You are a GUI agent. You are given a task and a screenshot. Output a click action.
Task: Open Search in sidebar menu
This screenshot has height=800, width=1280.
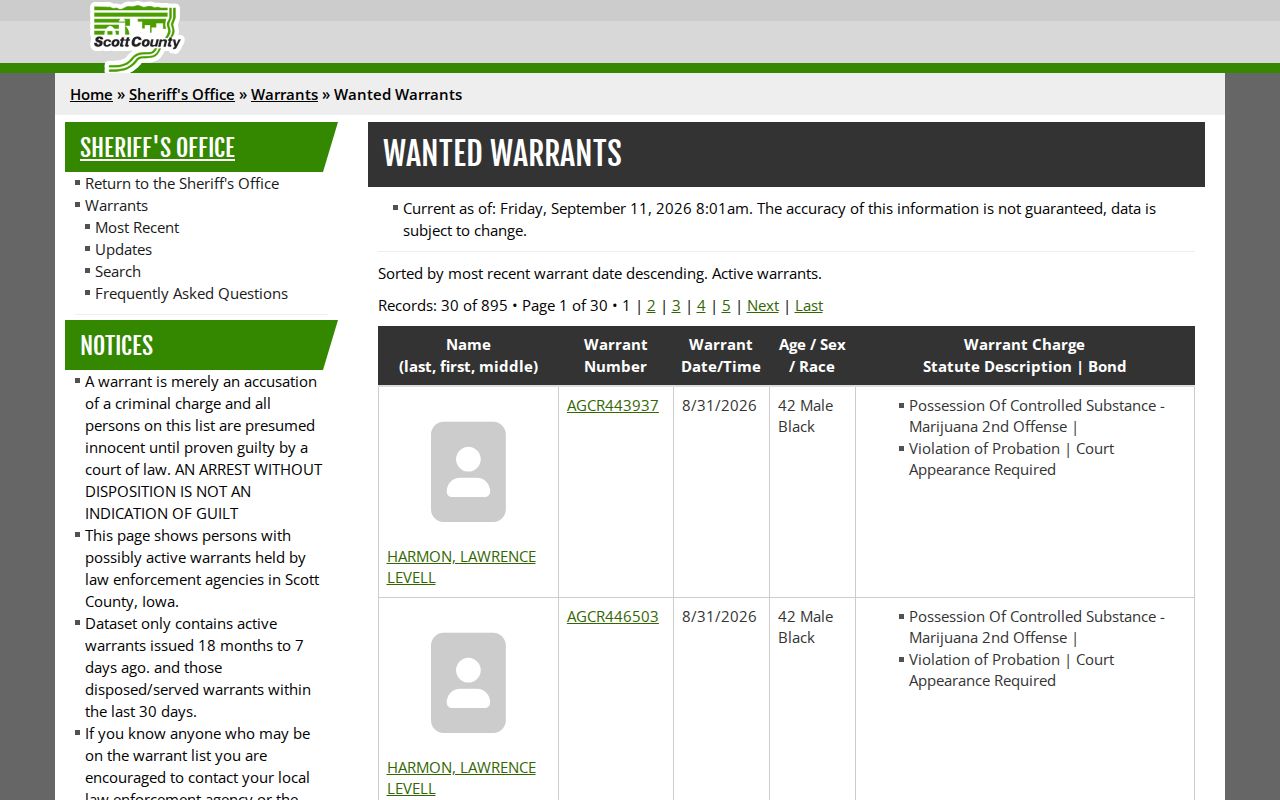click(x=118, y=271)
